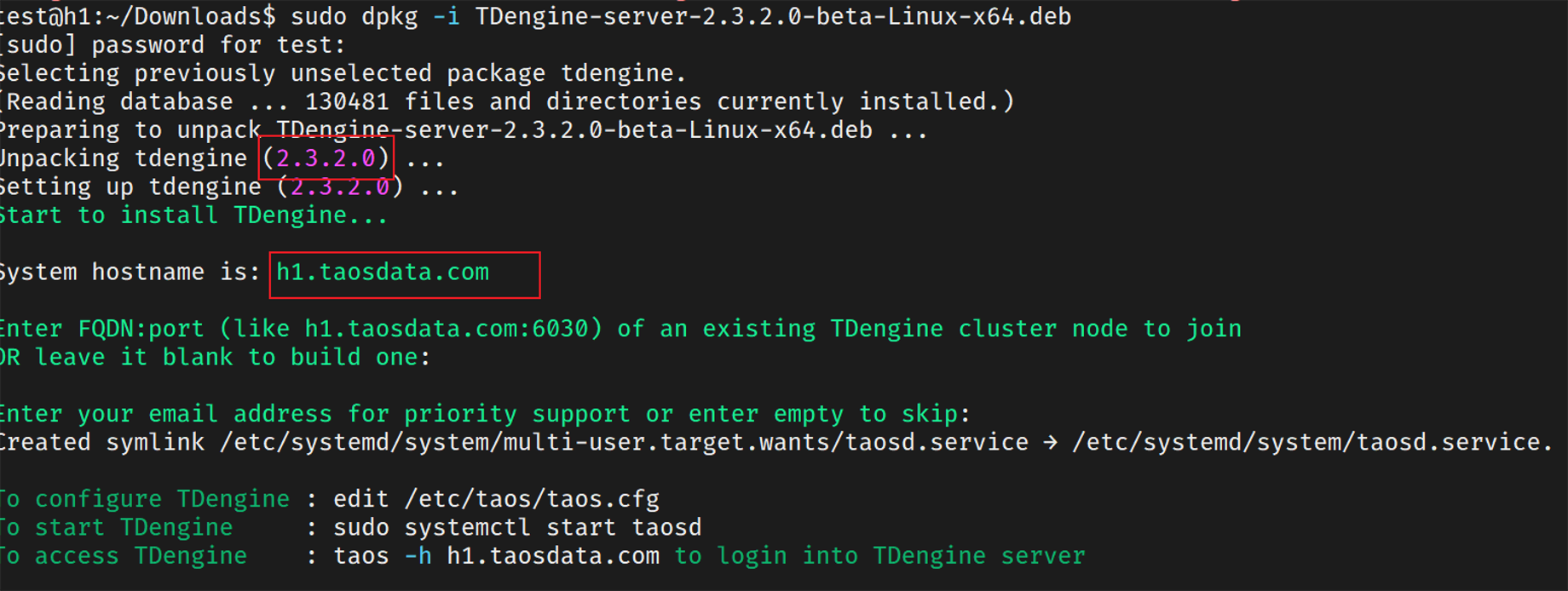Click the 'Preparing to unpack' package filename

(x=574, y=130)
